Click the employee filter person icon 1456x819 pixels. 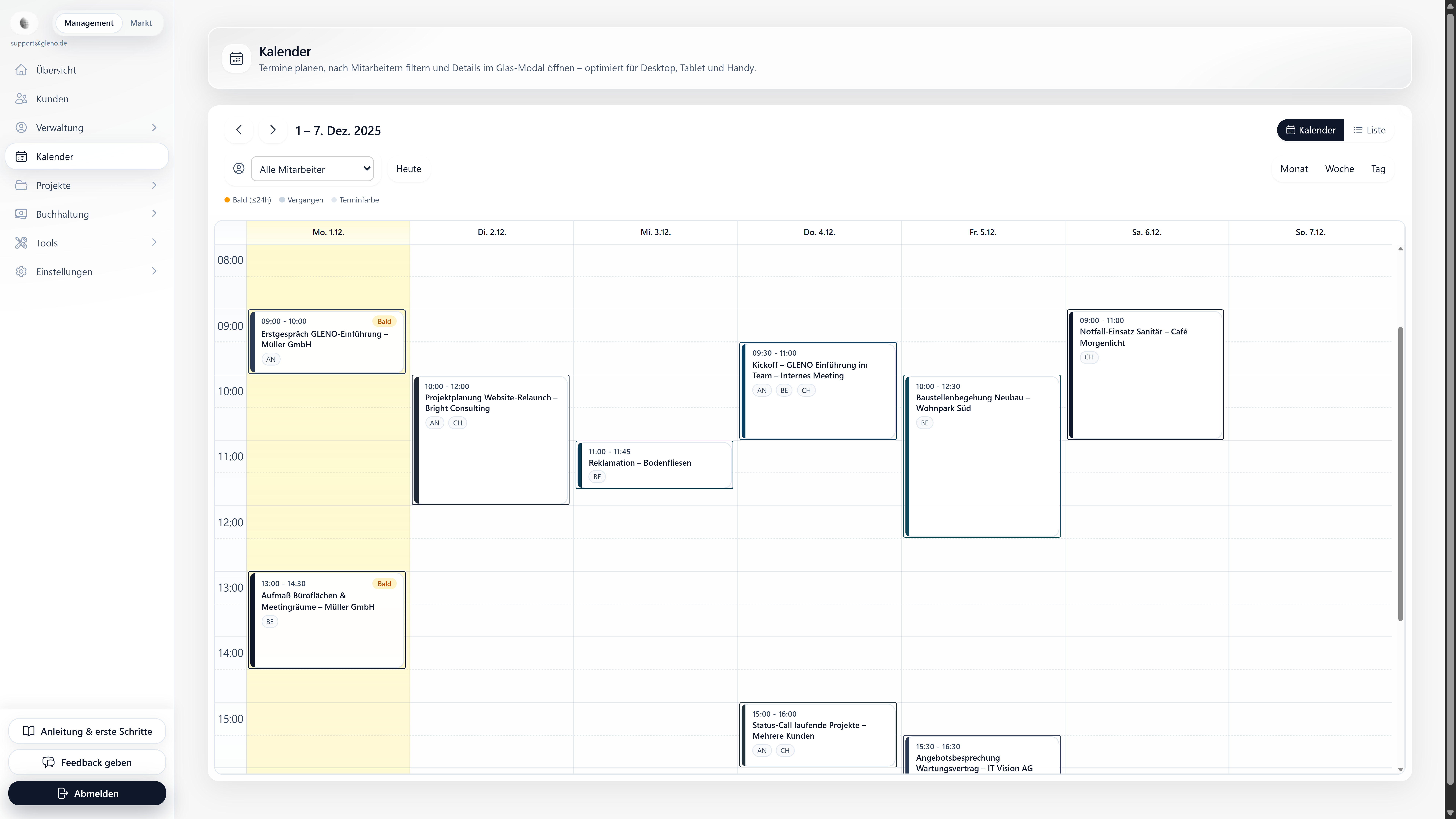coord(238,168)
